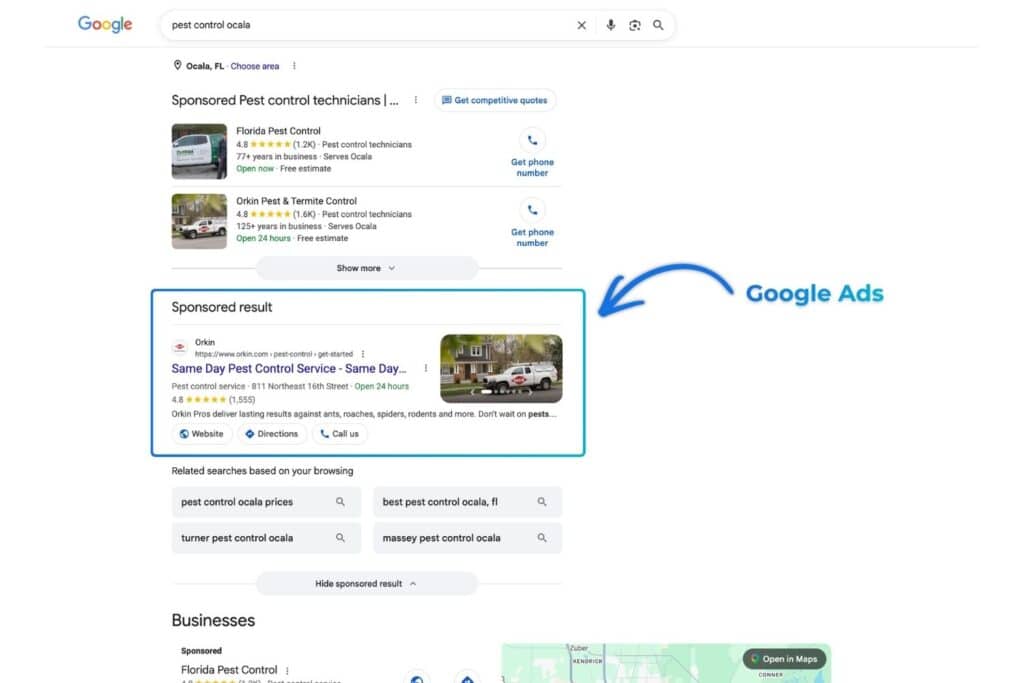Viewport: 1024px width, 683px height.
Task: Click the Orkin ad 'Directions' button
Action: point(272,434)
